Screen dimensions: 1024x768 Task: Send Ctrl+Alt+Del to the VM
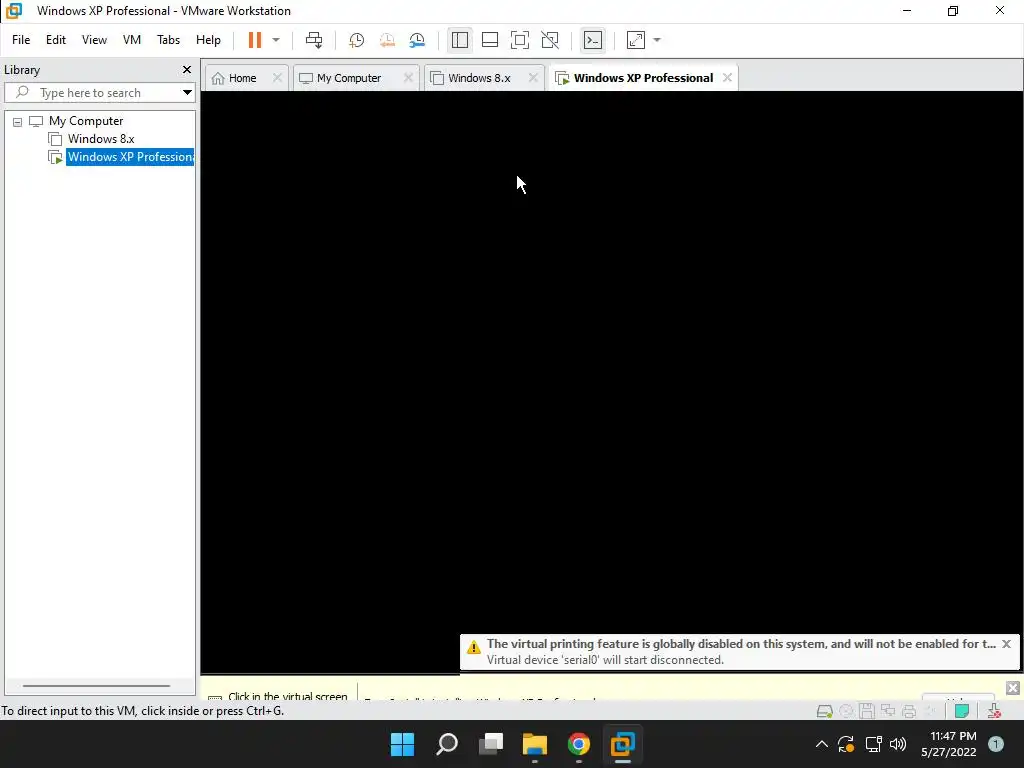pyautogui.click(x=314, y=40)
